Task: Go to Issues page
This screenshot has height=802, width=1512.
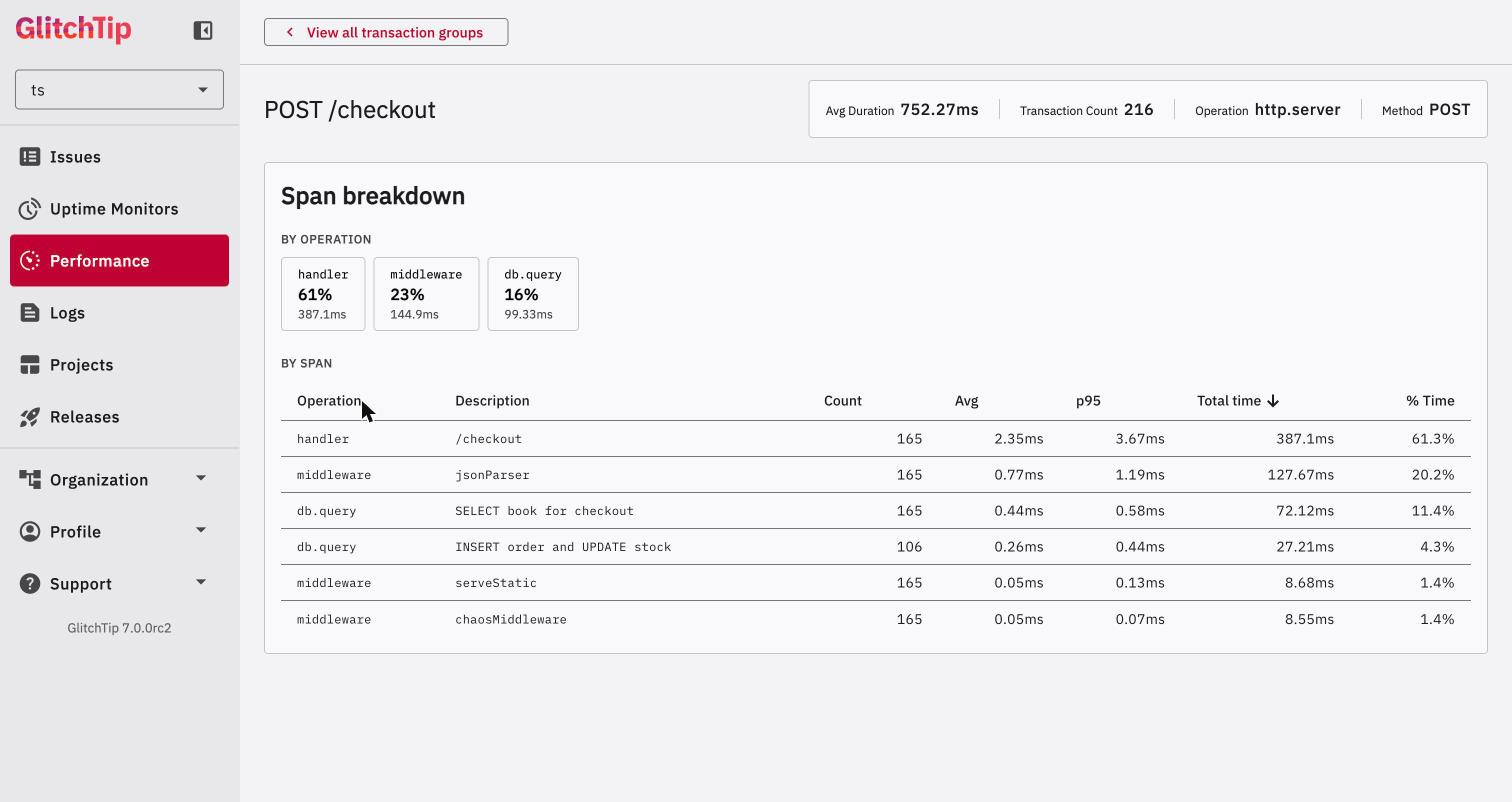Action: [119, 157]
